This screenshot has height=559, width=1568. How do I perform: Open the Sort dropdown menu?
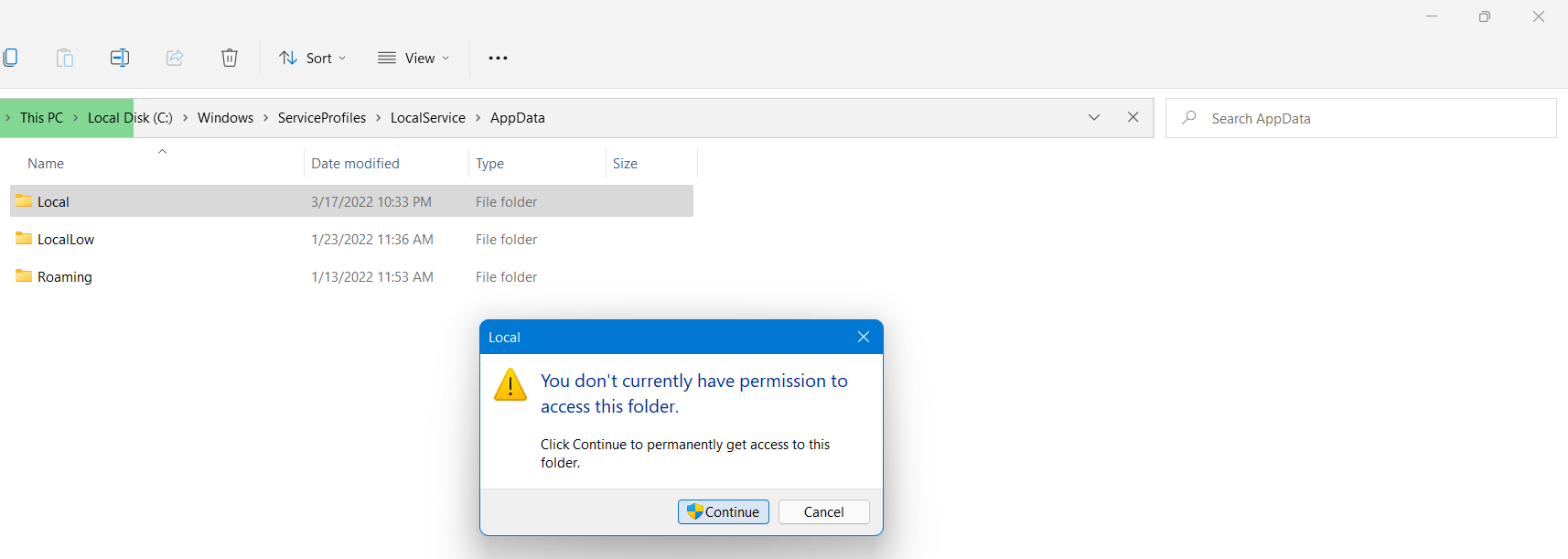tap(313, 58)
